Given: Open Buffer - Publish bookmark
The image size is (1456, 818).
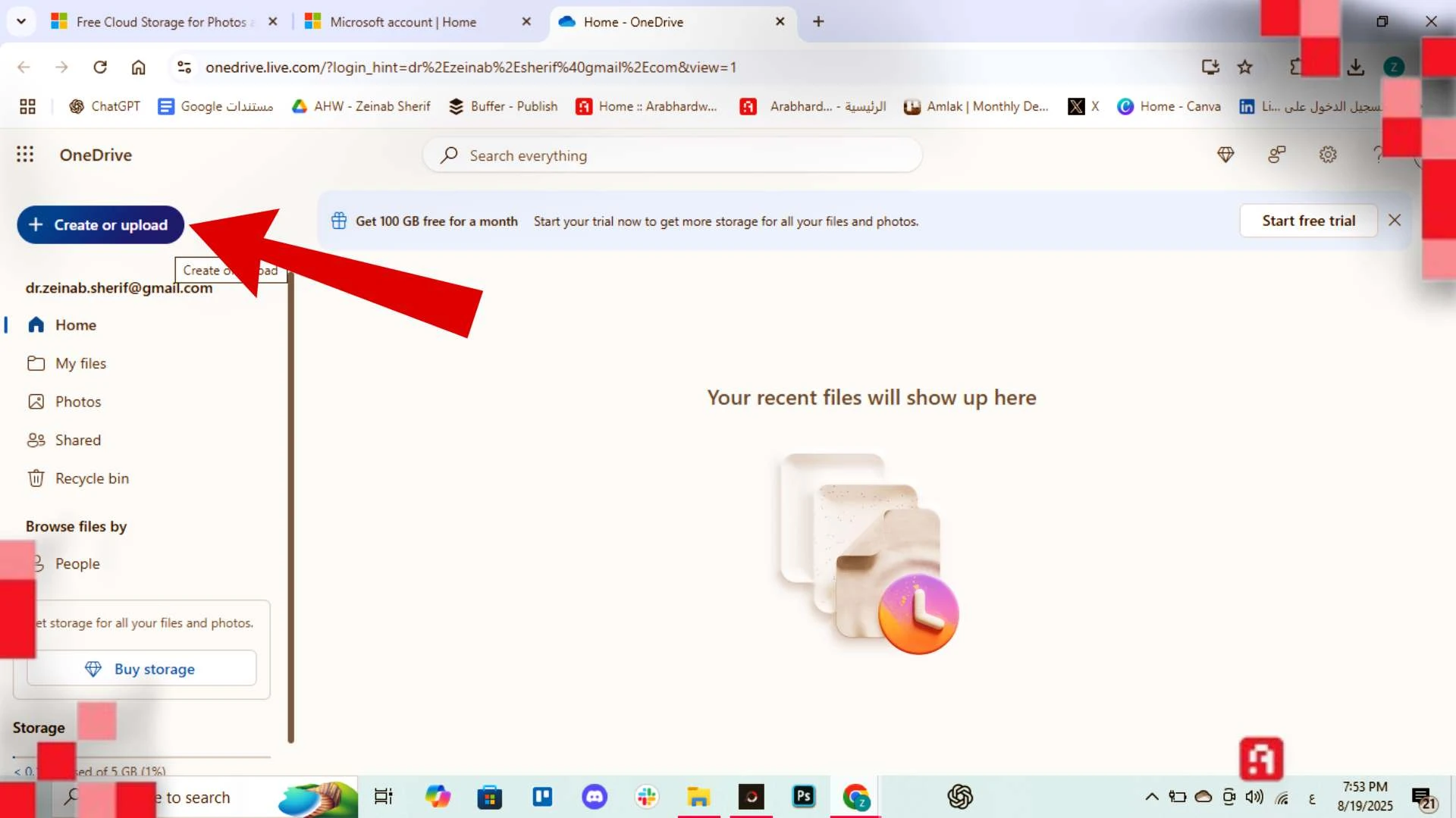Looking at the screenshot, I should [x=503, y=107].
